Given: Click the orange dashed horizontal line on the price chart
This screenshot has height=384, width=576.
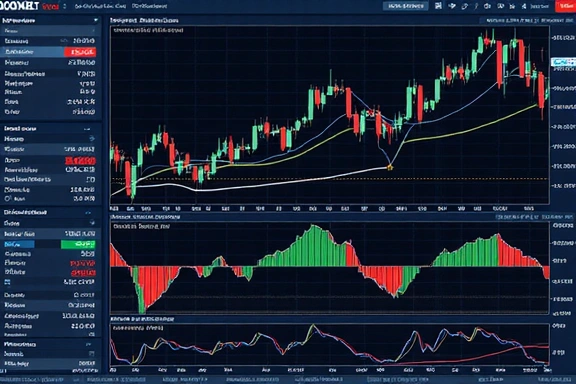Looking at the screenshot, I should (x=329, y=179).
